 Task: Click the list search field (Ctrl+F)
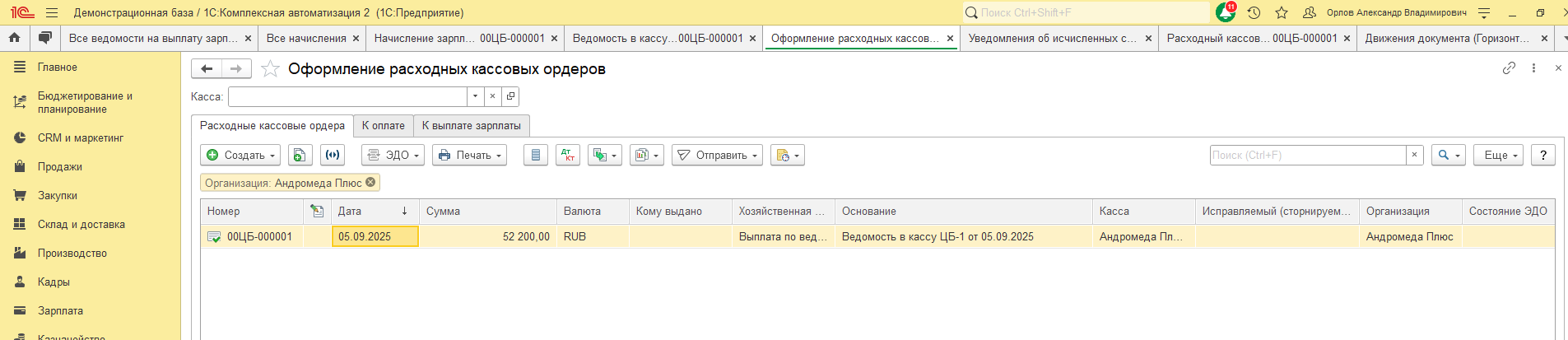[x=1307, y=155]
